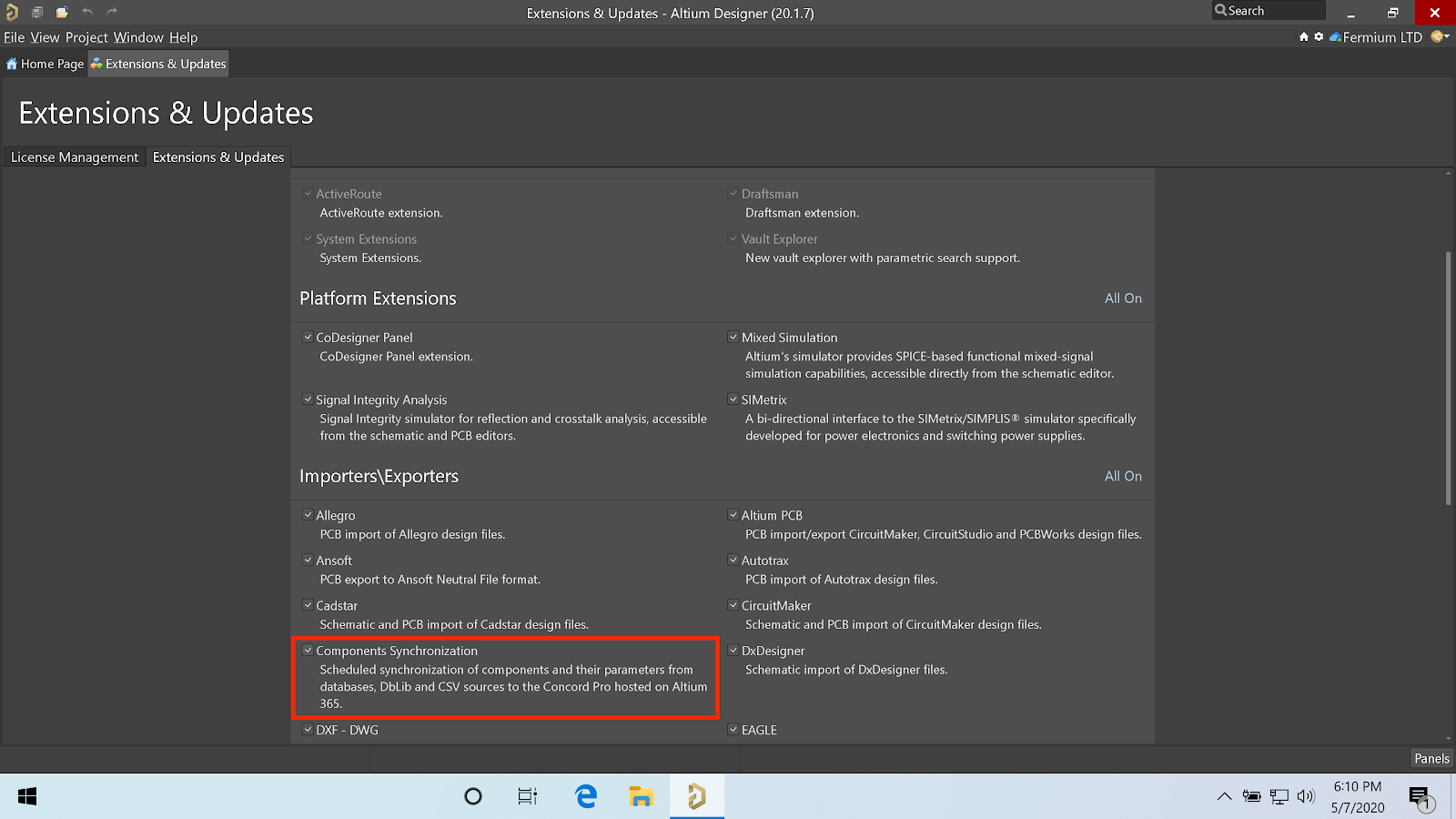This screenshot has width=1456, height=819.
Task: Click inside the Search field
Action: (x=1269, y=11)
